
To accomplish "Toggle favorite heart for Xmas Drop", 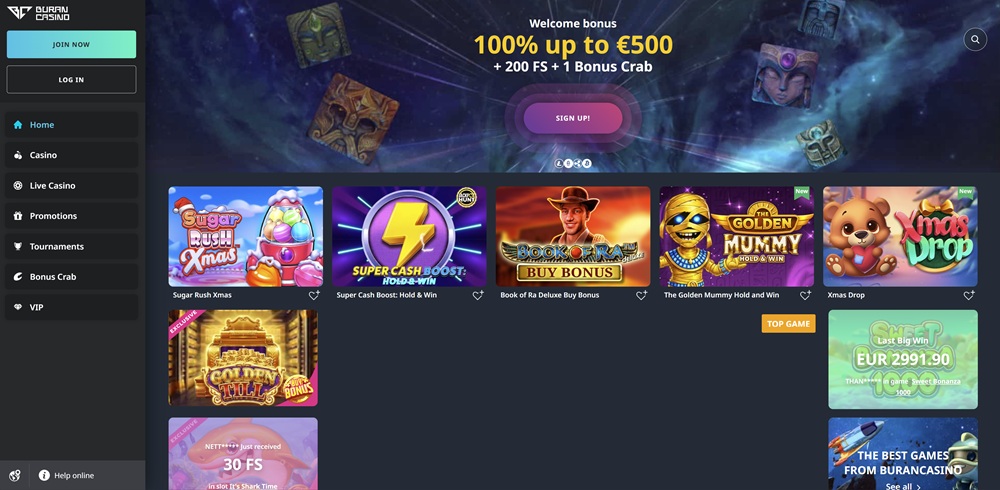I will pos(969,295).
